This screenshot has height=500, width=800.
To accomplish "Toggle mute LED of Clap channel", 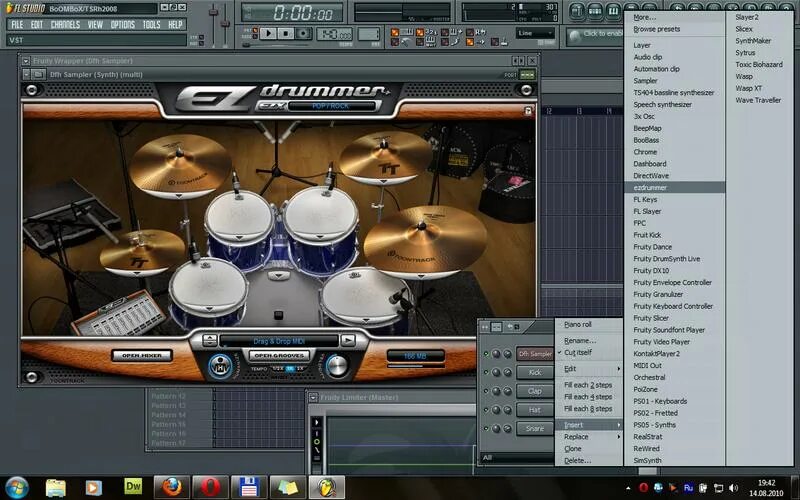I will (486, 391).
